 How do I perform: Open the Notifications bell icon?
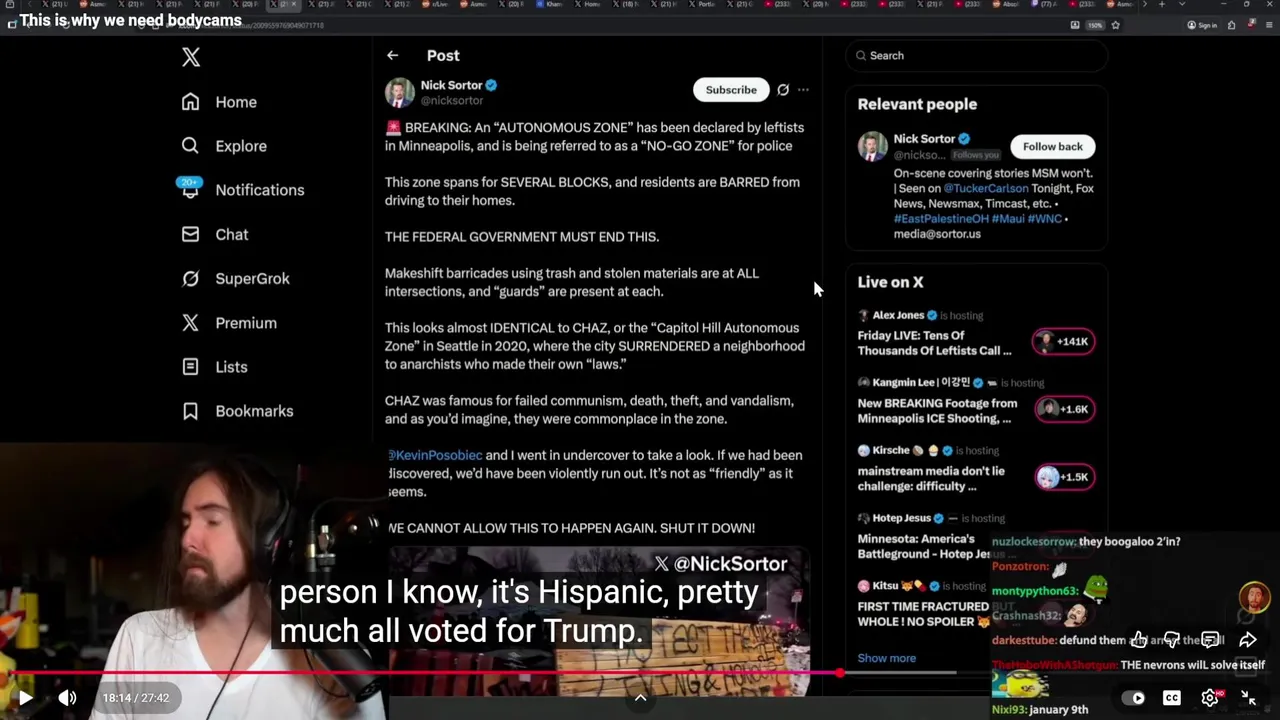point(190,189)
